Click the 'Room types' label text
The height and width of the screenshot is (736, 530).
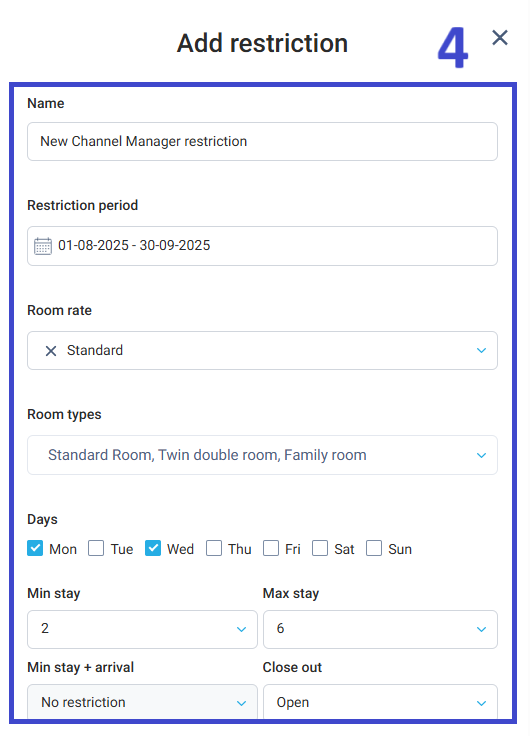64,414
